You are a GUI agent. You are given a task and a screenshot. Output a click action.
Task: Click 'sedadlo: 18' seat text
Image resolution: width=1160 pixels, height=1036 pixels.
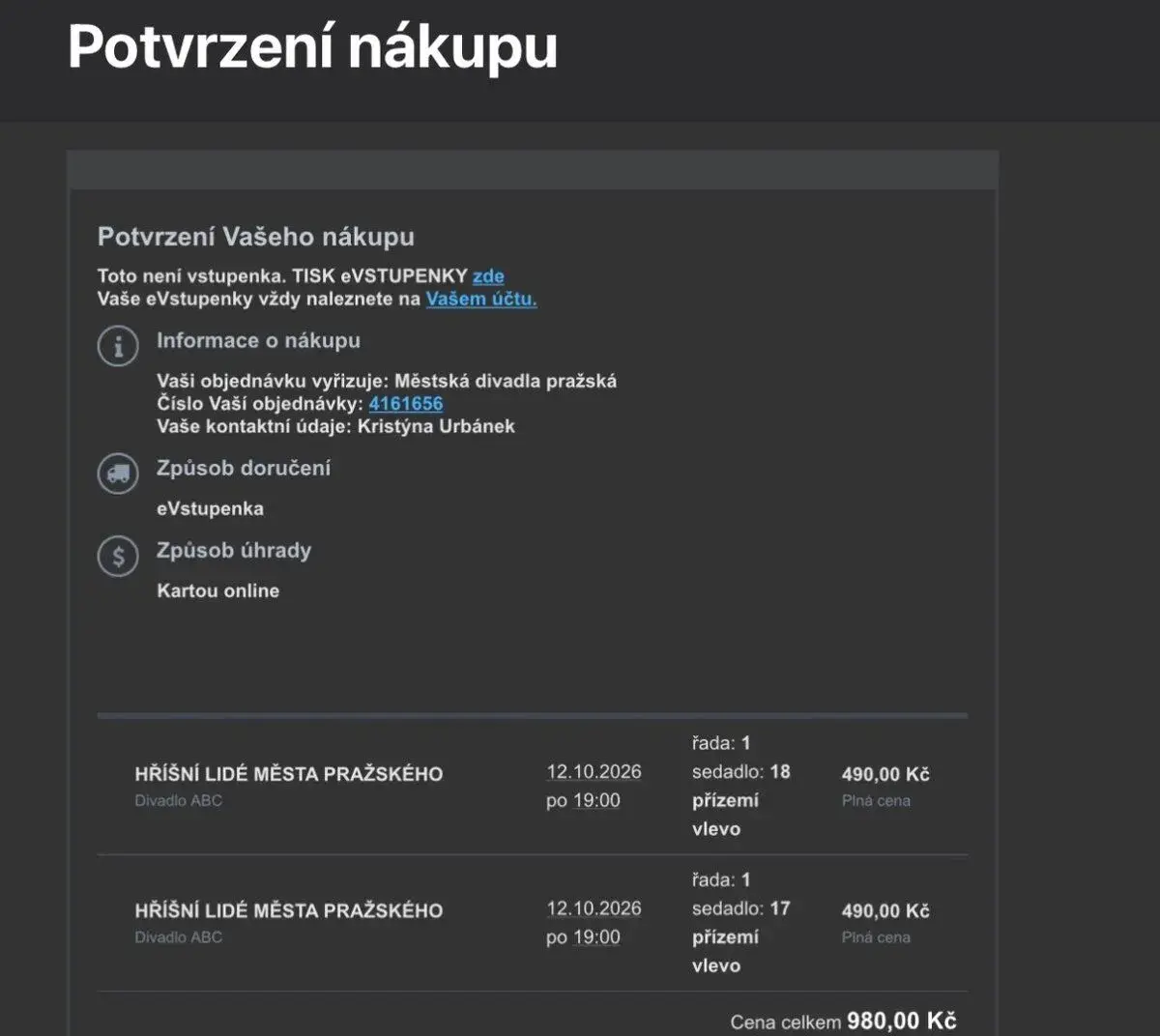[x=741, y=771]
